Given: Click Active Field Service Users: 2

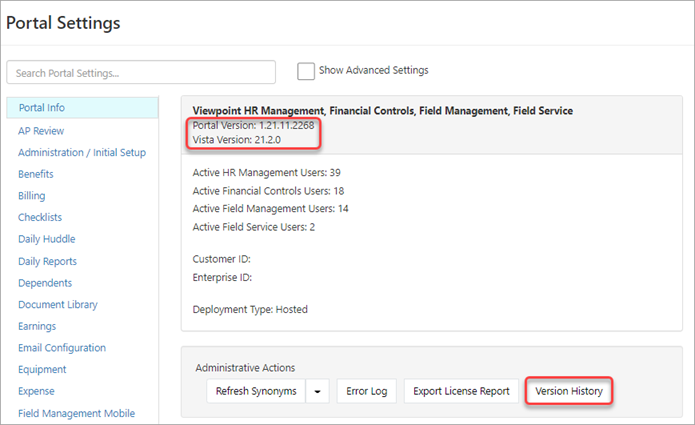Looking at the screenshot, I should pyautogui.click(x=254, y=227).
